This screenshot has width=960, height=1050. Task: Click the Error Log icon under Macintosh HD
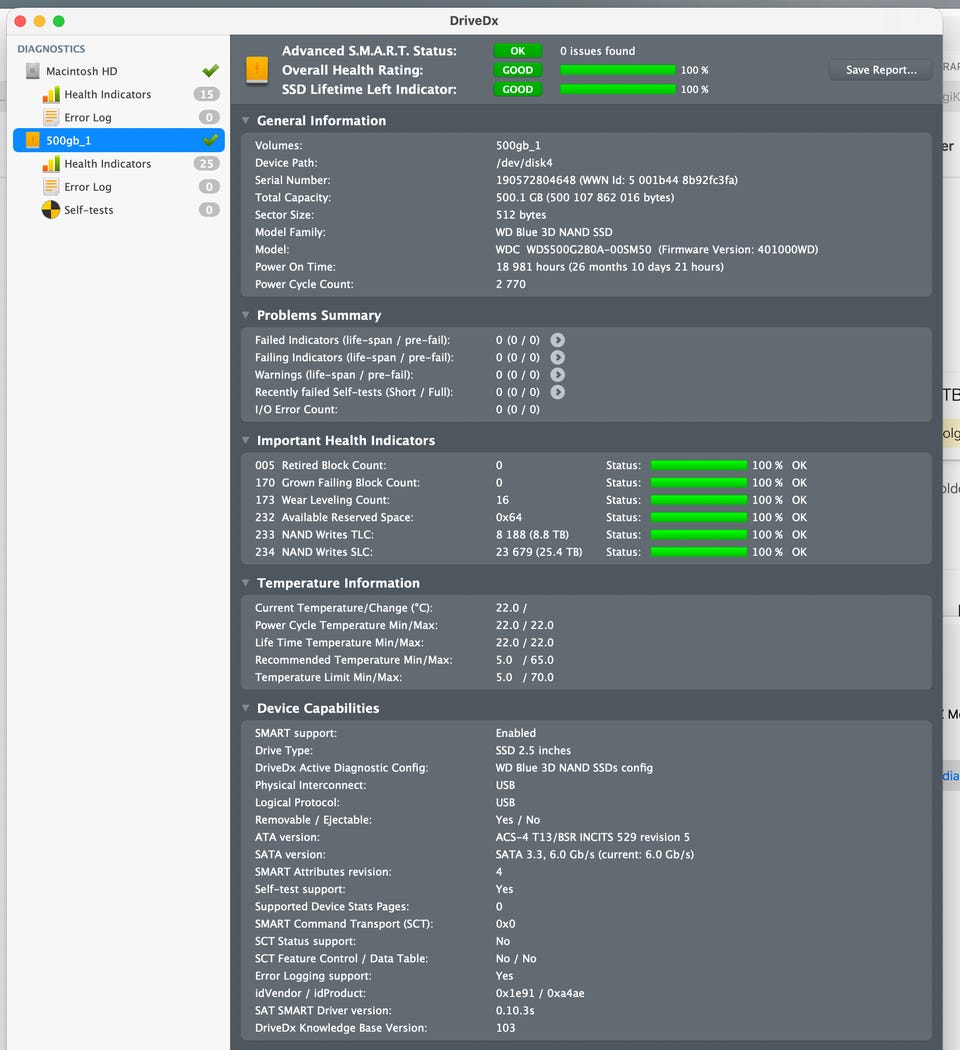pos(51,117)
